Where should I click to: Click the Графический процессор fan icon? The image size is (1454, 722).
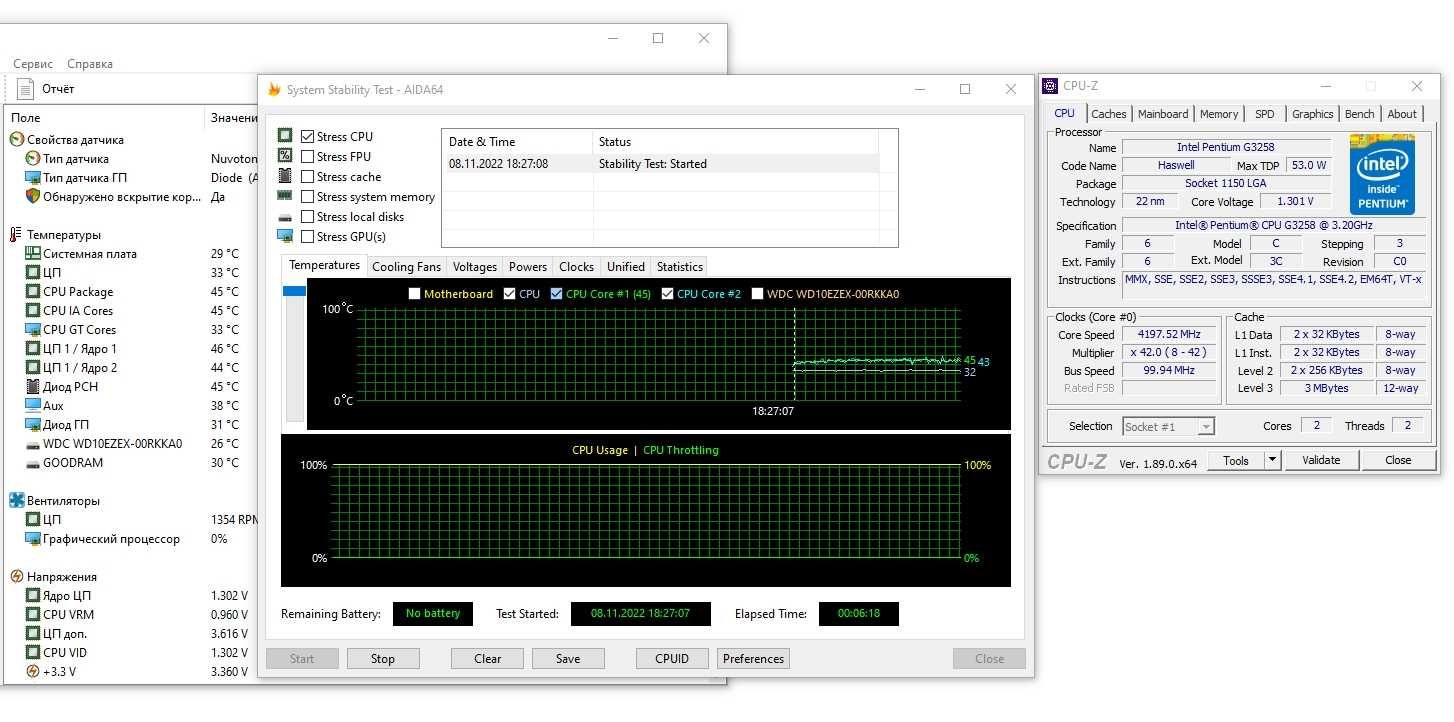pyautogui.click(x=33, y=539)
